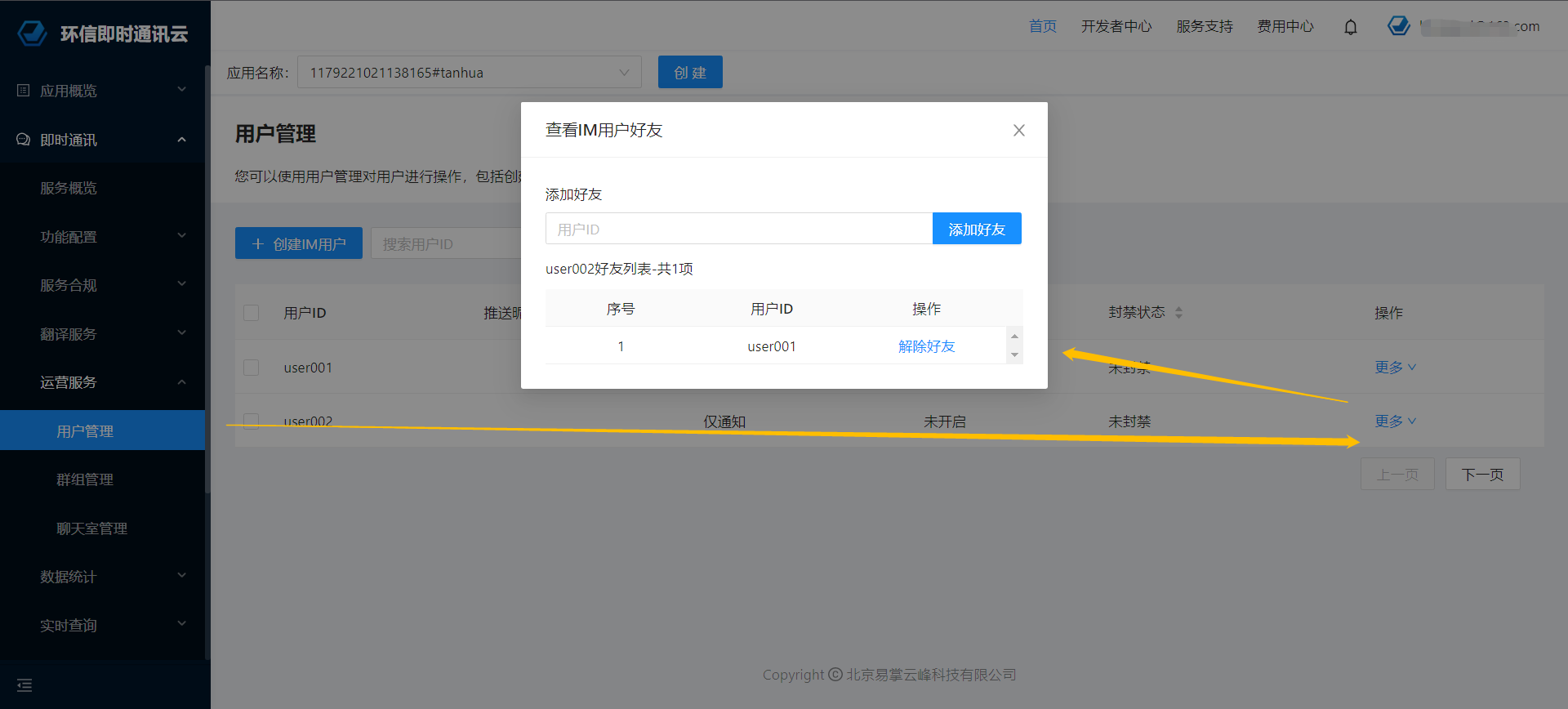Click 未开启 cell in user002 row
Screen dimensions: 1568x709
(x=945, y=421)
